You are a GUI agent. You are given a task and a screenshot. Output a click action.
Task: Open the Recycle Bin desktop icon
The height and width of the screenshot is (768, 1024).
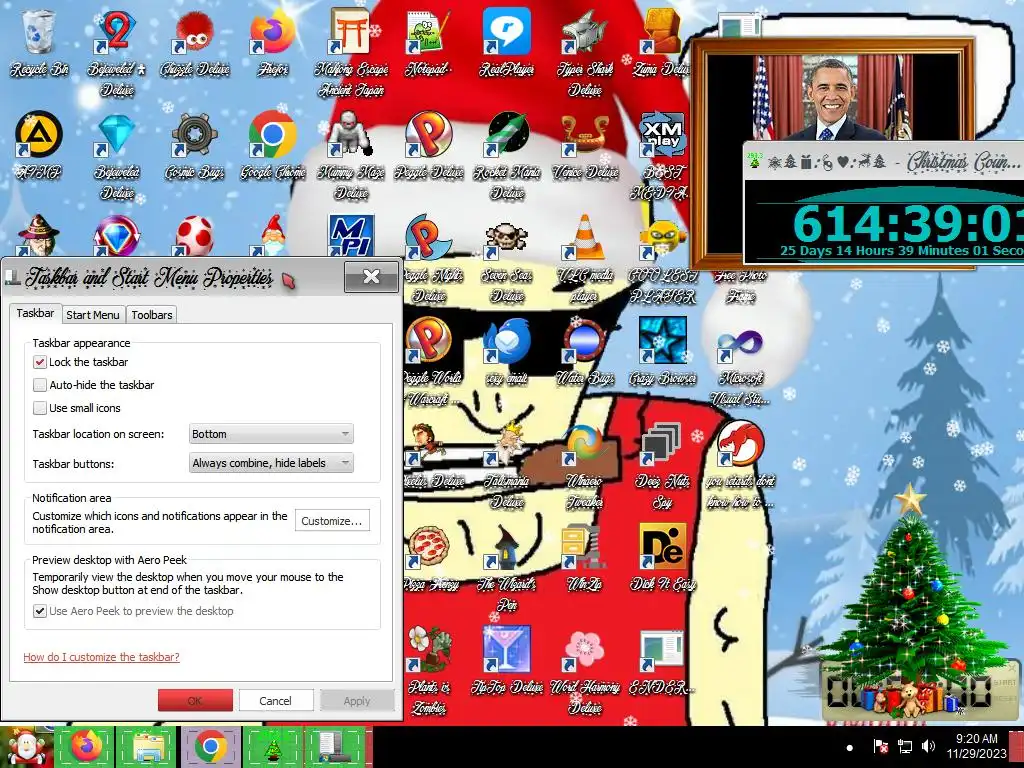click(x=39, y=43)
